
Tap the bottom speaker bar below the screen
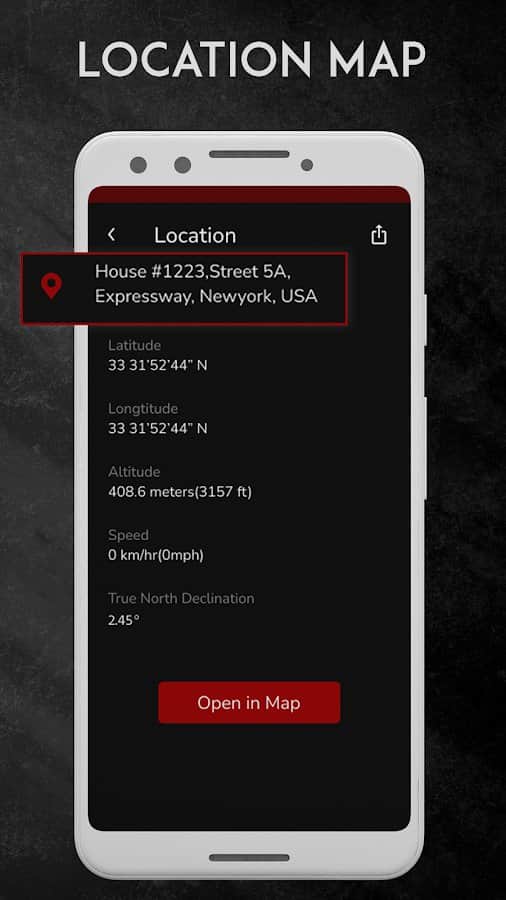pos(249,858)
